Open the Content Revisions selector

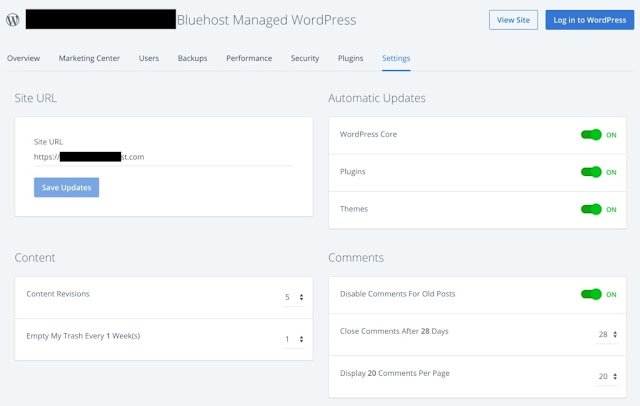pos(294,297)
